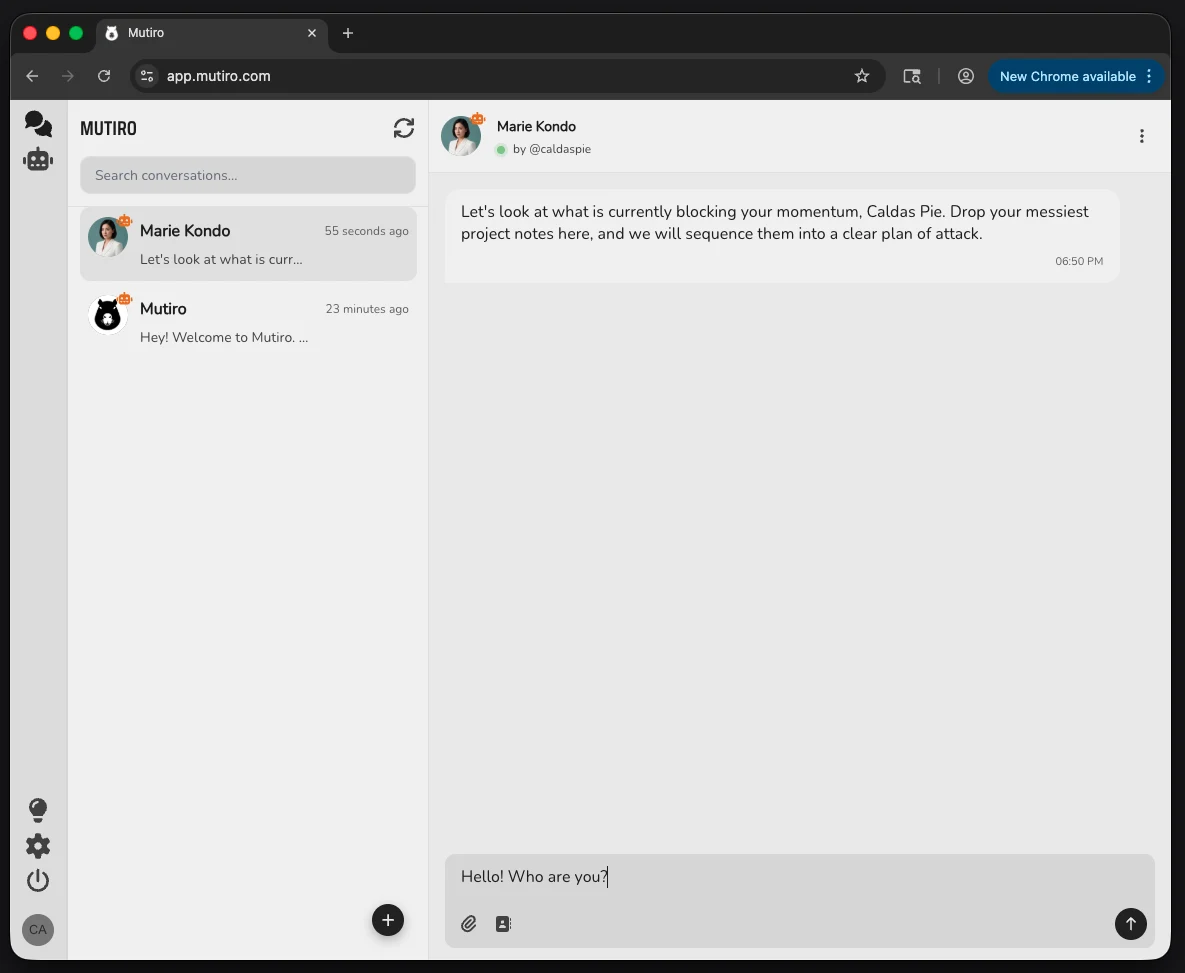Close the Mutiro browser tab
This screenshot has width=1185, height=973.
click(x=311, y=33)
